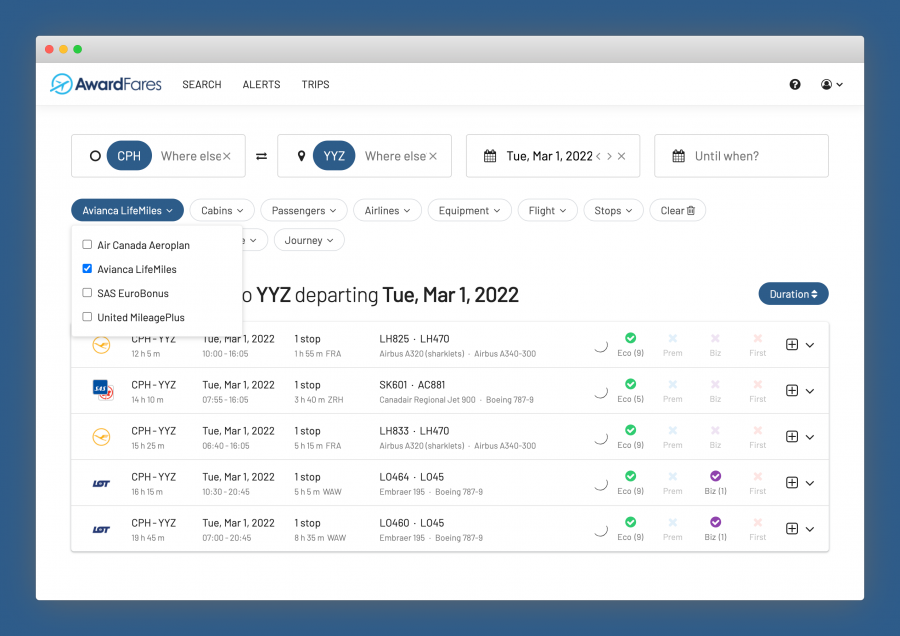
Task: Expand details of the LO460 flight row
Action: coord(810,529)
